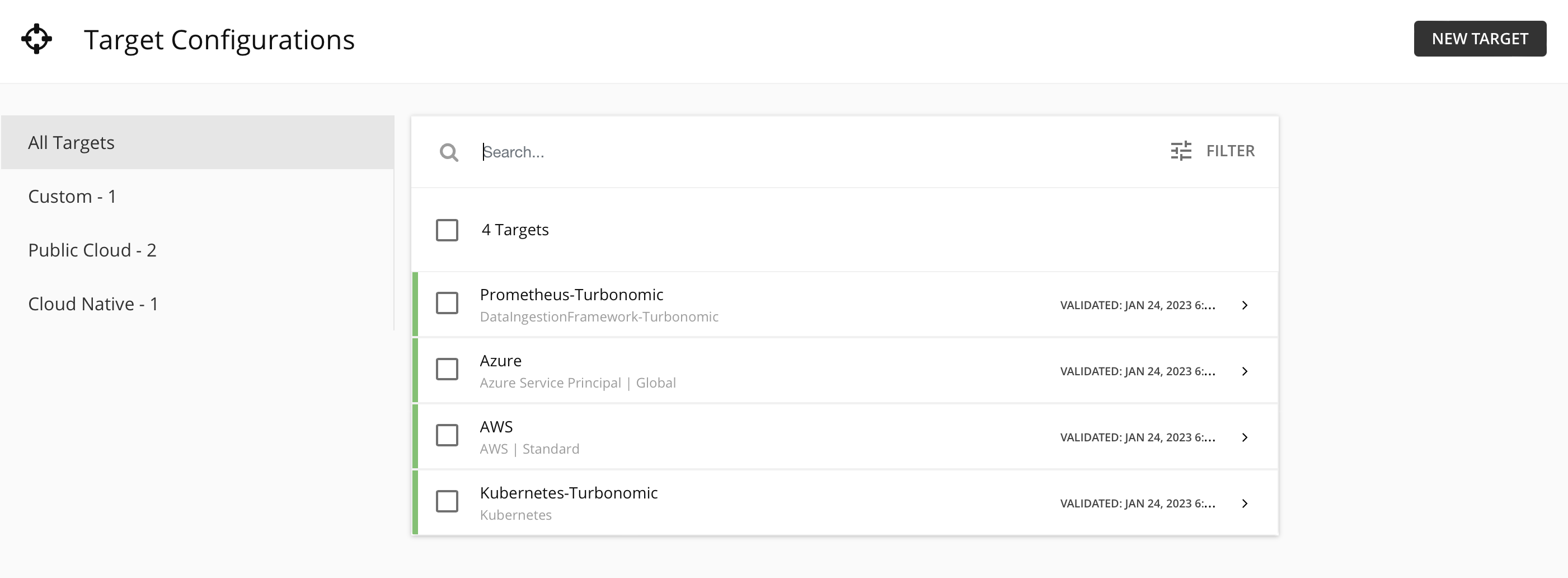Open the FILTER options
The image size is (1568, 578).
click(1229, 151)
